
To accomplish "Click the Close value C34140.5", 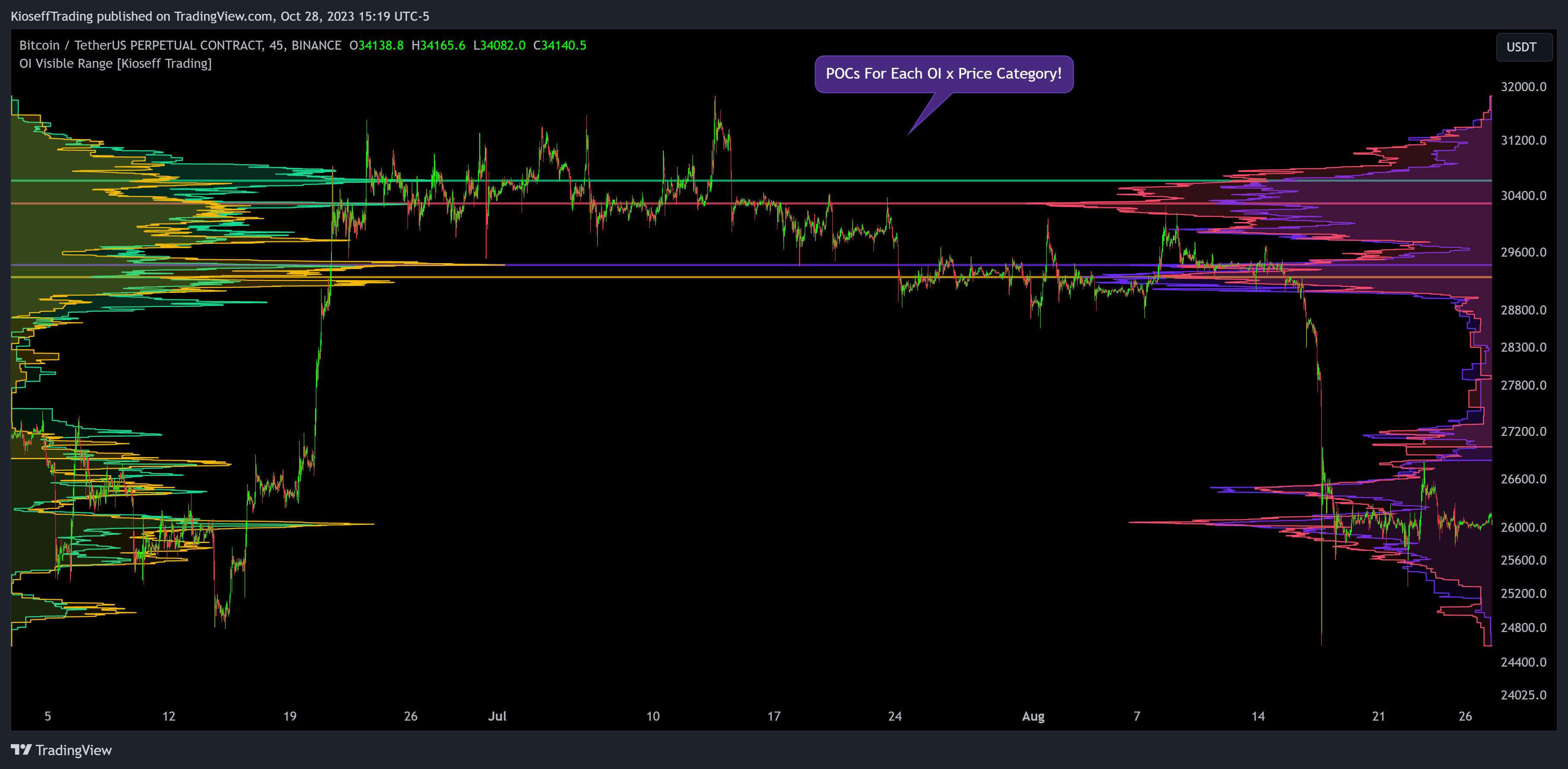I will (560, 45).
